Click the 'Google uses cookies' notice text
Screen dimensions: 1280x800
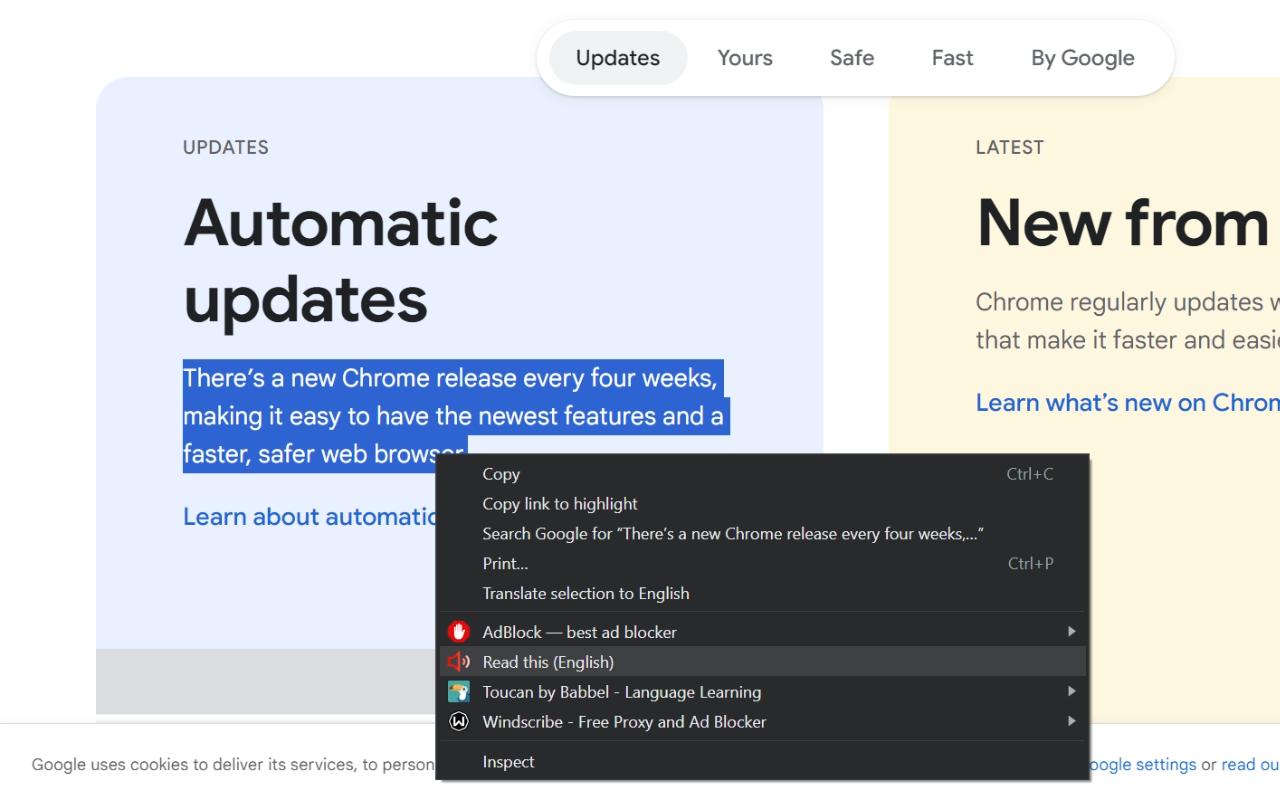click(233, 765)
